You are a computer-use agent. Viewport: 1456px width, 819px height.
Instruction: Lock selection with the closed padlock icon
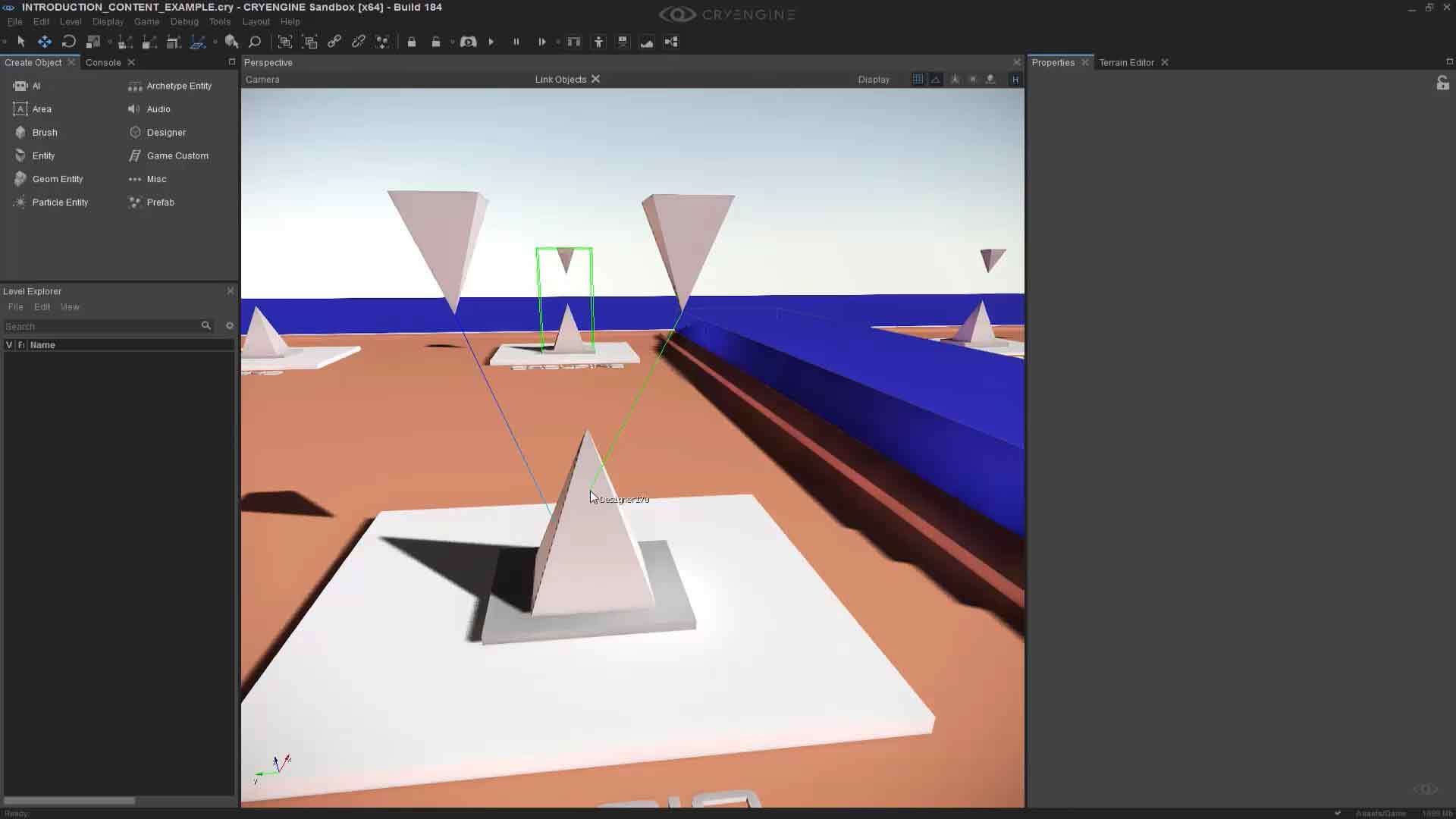click(412, 42)
